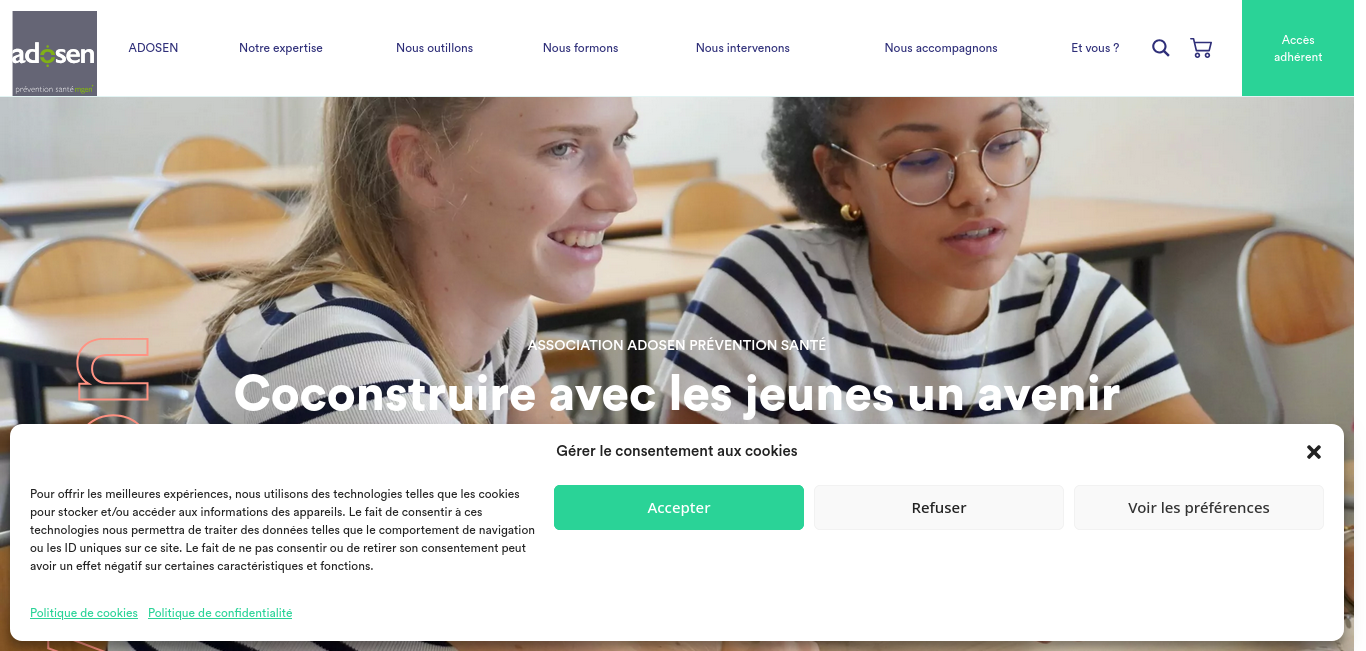Expand the Nous formons menu
The width and height of the screenshot is (1366, 651).
point(580,48)
